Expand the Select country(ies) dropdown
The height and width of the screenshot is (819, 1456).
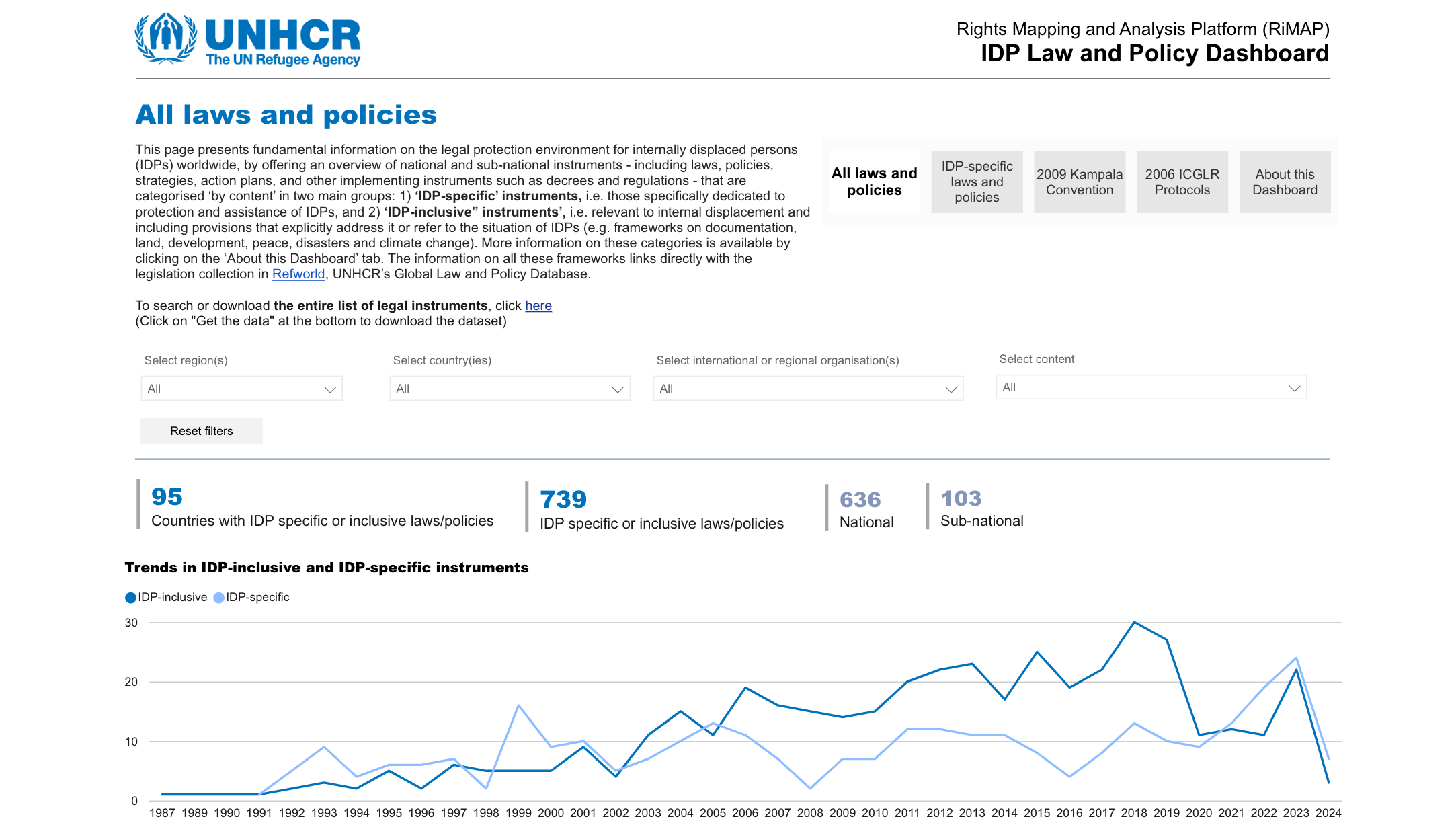(x=510, y=389)
